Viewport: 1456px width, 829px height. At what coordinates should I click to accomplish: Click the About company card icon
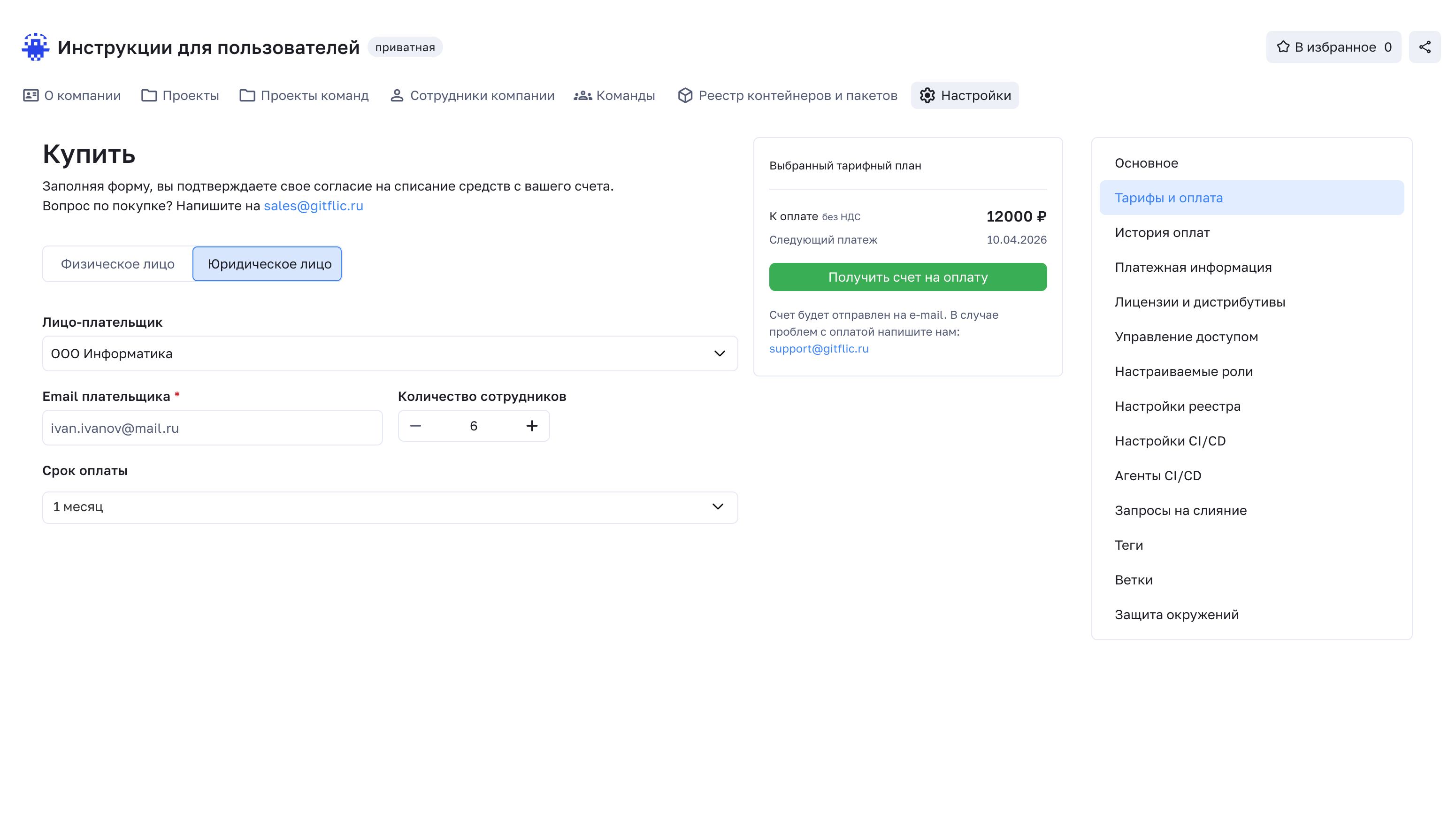click(x=31, y=95)
